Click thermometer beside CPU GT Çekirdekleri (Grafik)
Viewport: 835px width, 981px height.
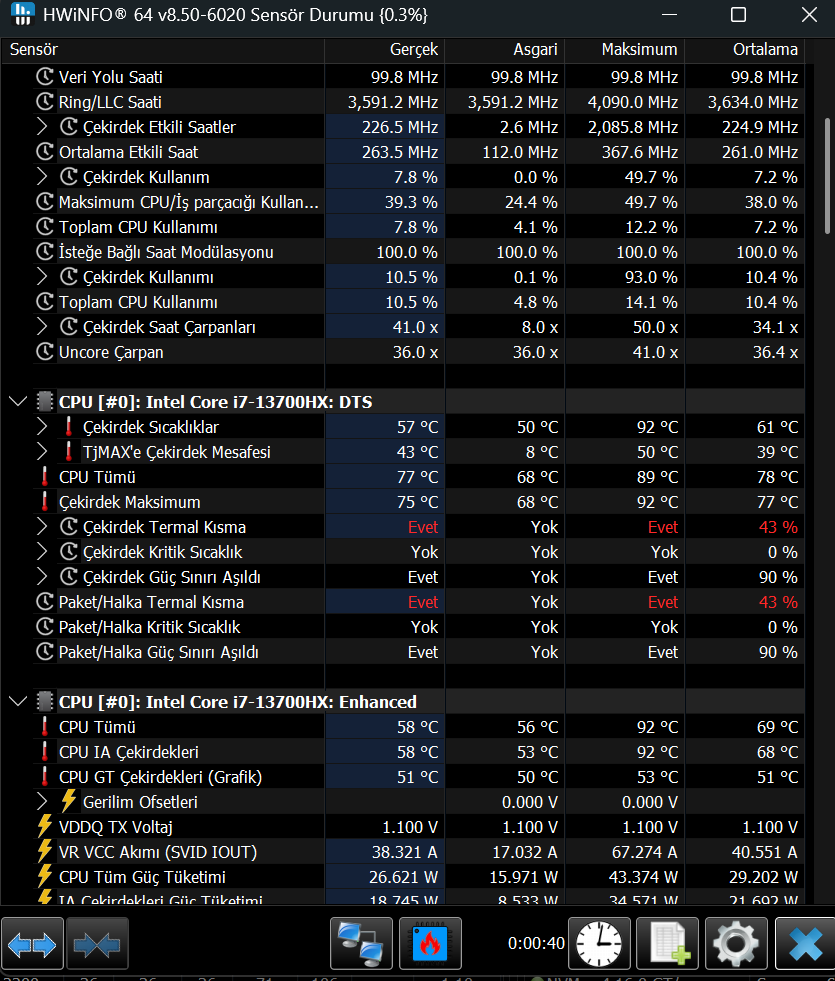pos(44,777)
